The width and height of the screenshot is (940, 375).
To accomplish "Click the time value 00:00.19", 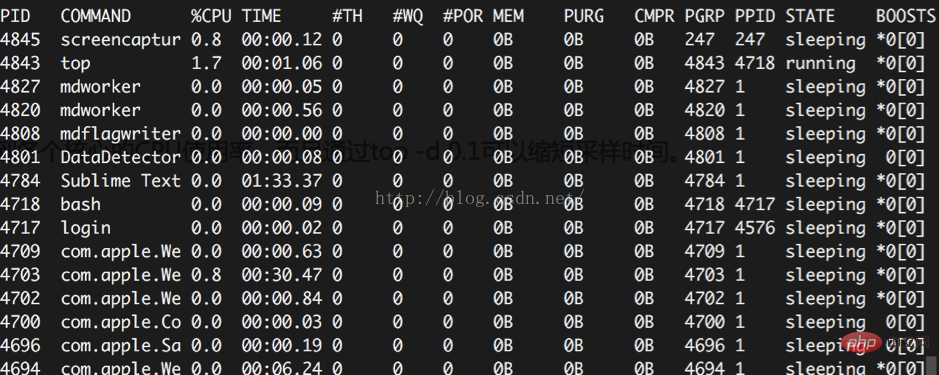I will [x=282, y=346].
